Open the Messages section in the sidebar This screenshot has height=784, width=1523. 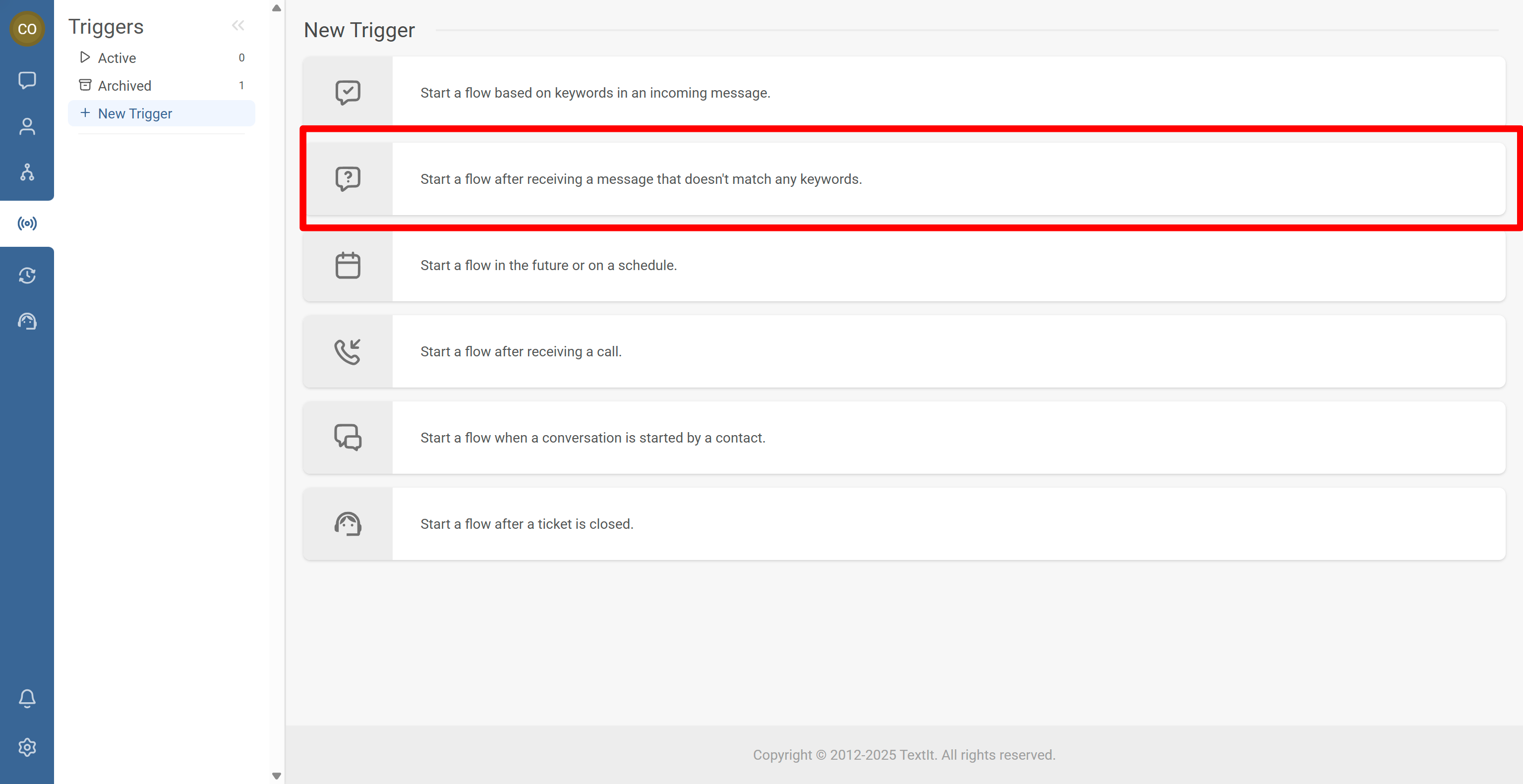27,80
